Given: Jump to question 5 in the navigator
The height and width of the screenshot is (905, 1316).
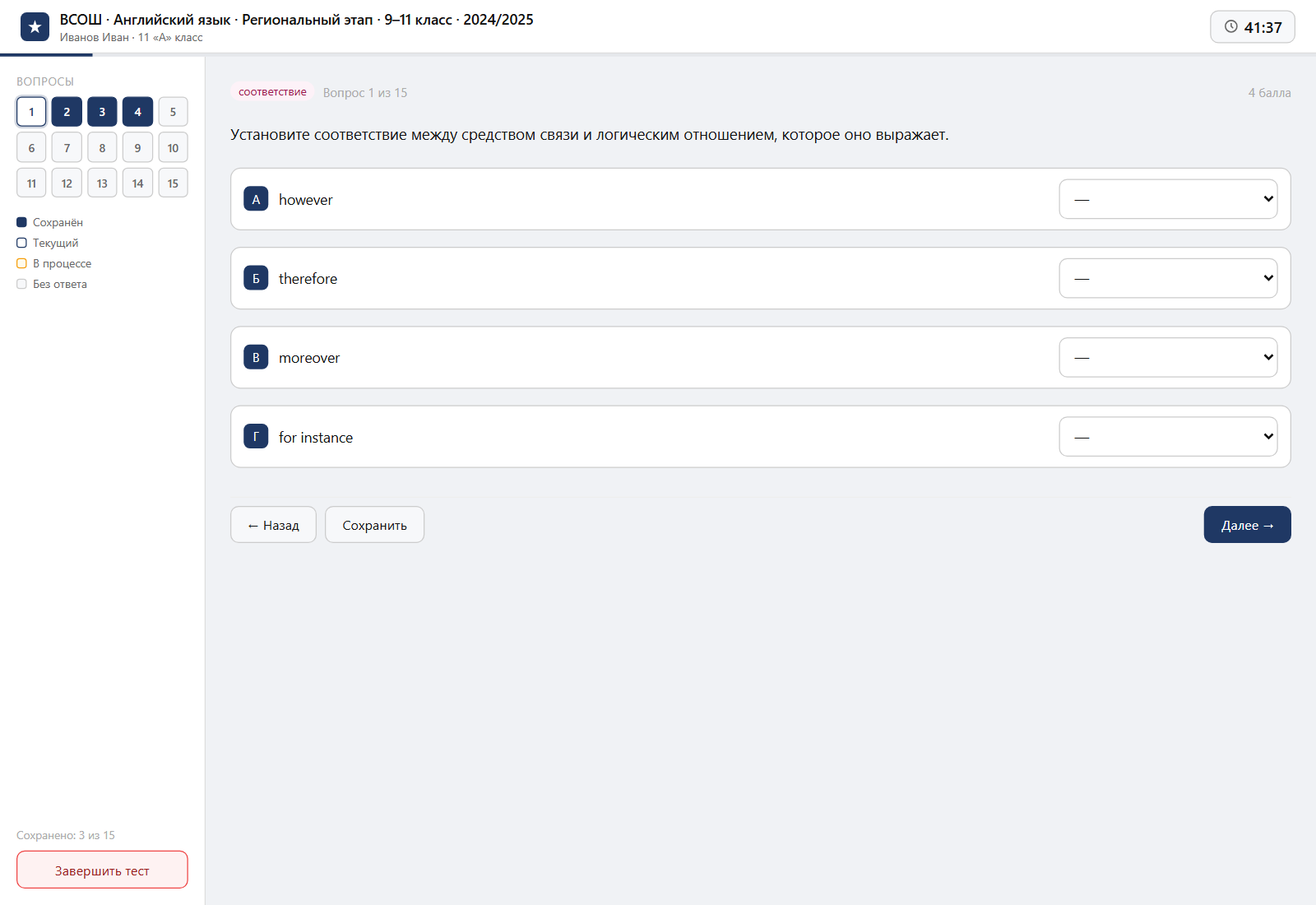Looking at the screenshot, I should [173, 112].
